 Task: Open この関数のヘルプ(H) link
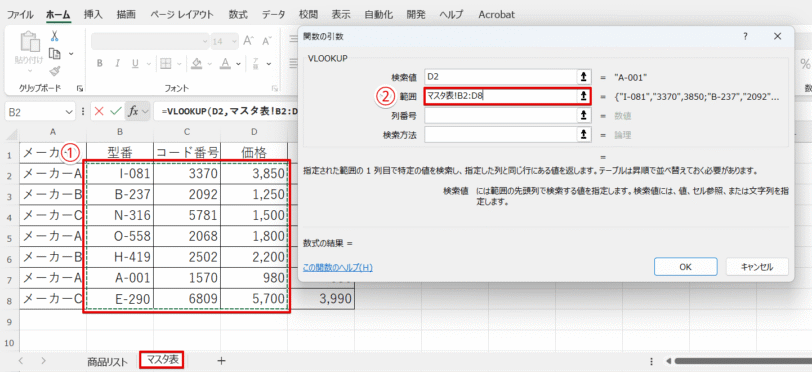coord(338,267)
